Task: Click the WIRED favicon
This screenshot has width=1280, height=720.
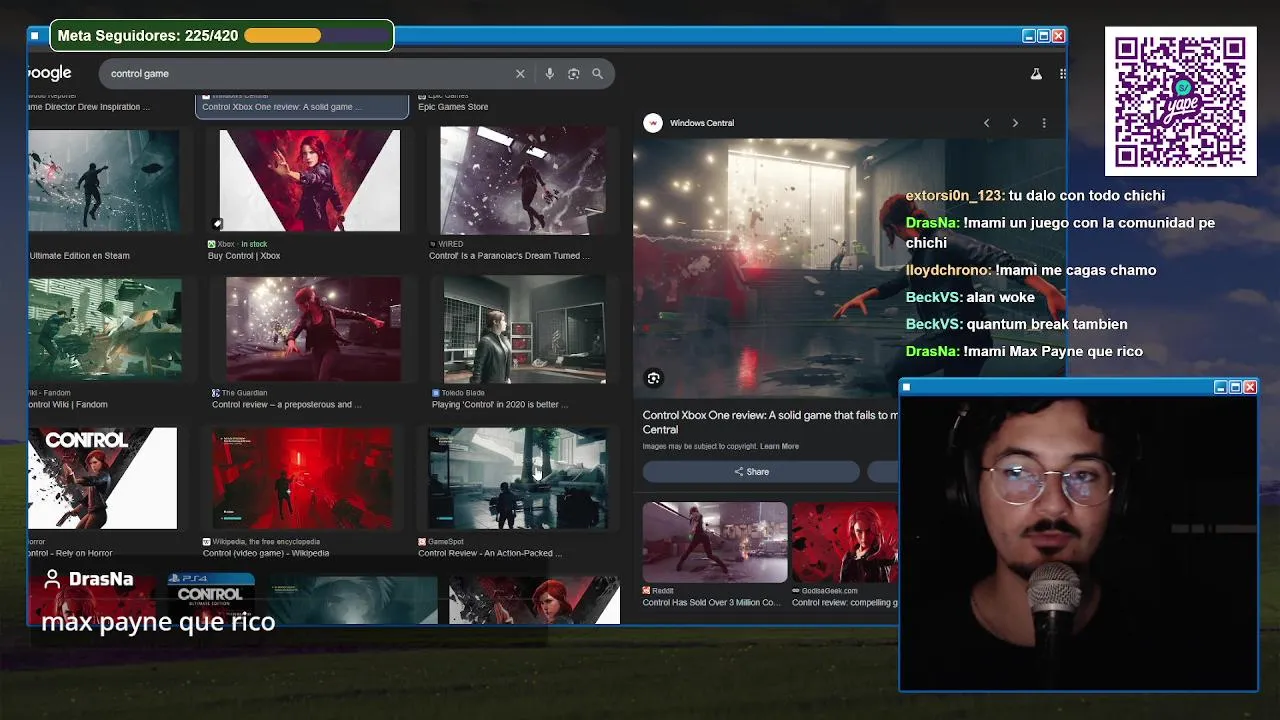Action: [x=432, y=244]
